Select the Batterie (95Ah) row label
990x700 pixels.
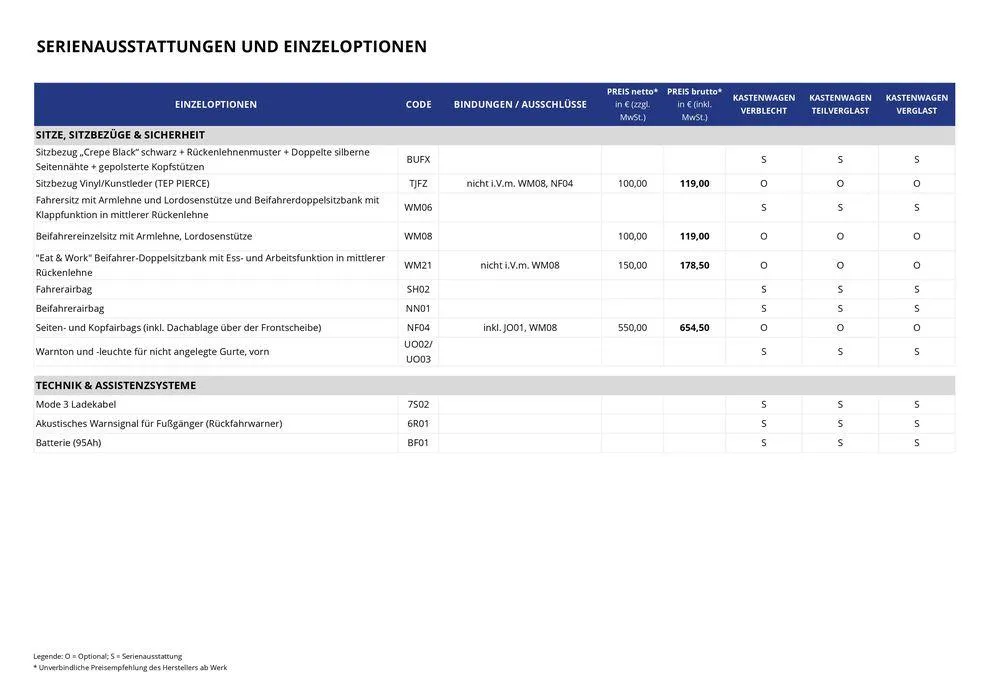68,443
